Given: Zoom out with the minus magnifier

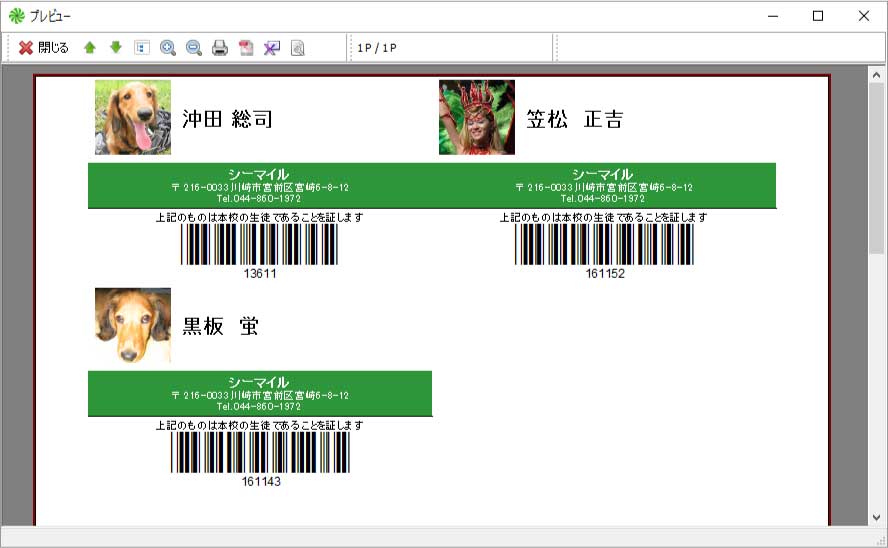Looking at the screenshot, I should [x=194, y=48].
